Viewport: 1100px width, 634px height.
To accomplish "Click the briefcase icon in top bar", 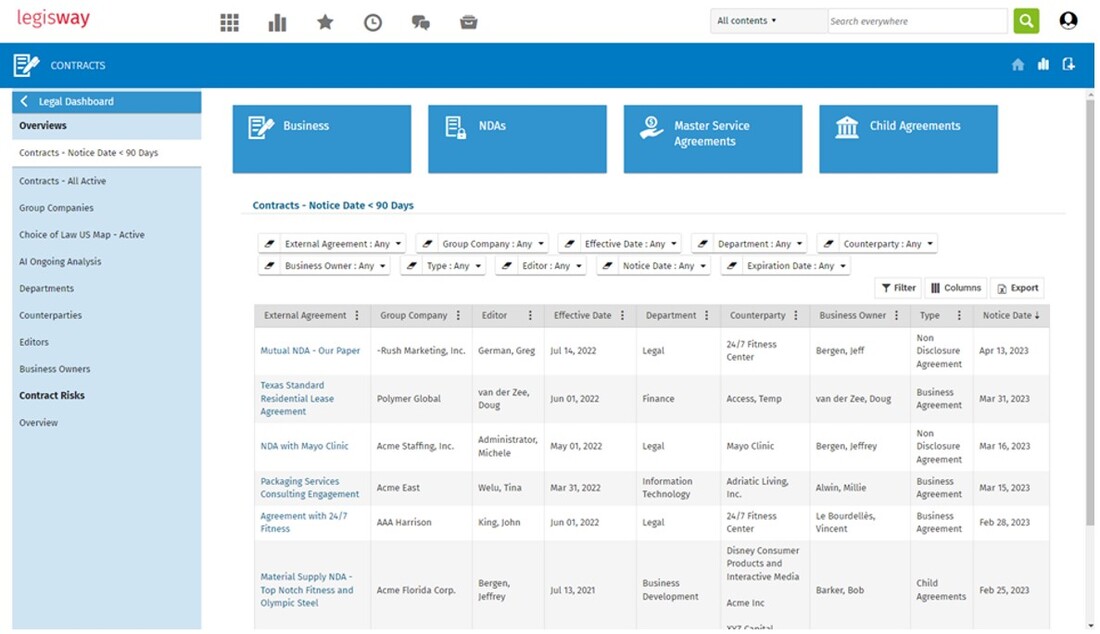I will click(x=468, y=22).
